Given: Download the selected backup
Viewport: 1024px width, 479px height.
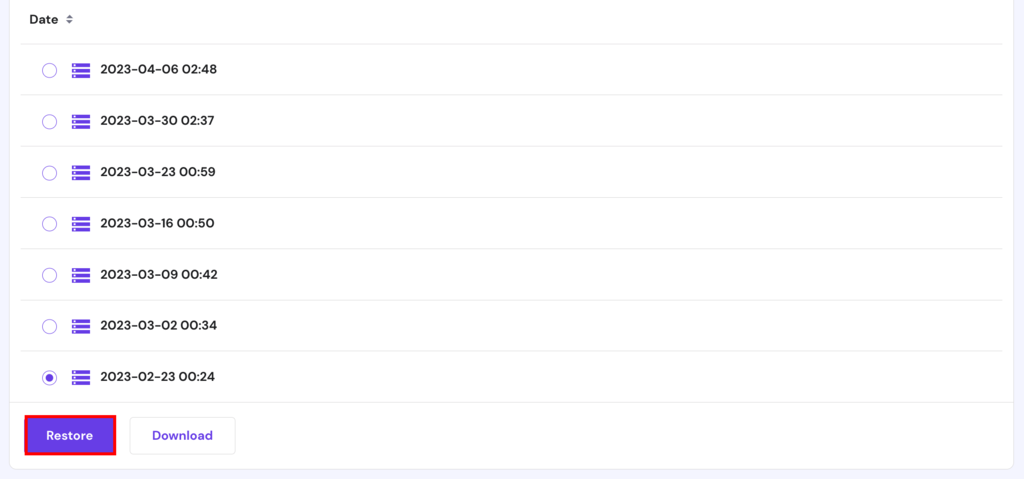Looking at the screenshot, I should (x=182, y=435).
